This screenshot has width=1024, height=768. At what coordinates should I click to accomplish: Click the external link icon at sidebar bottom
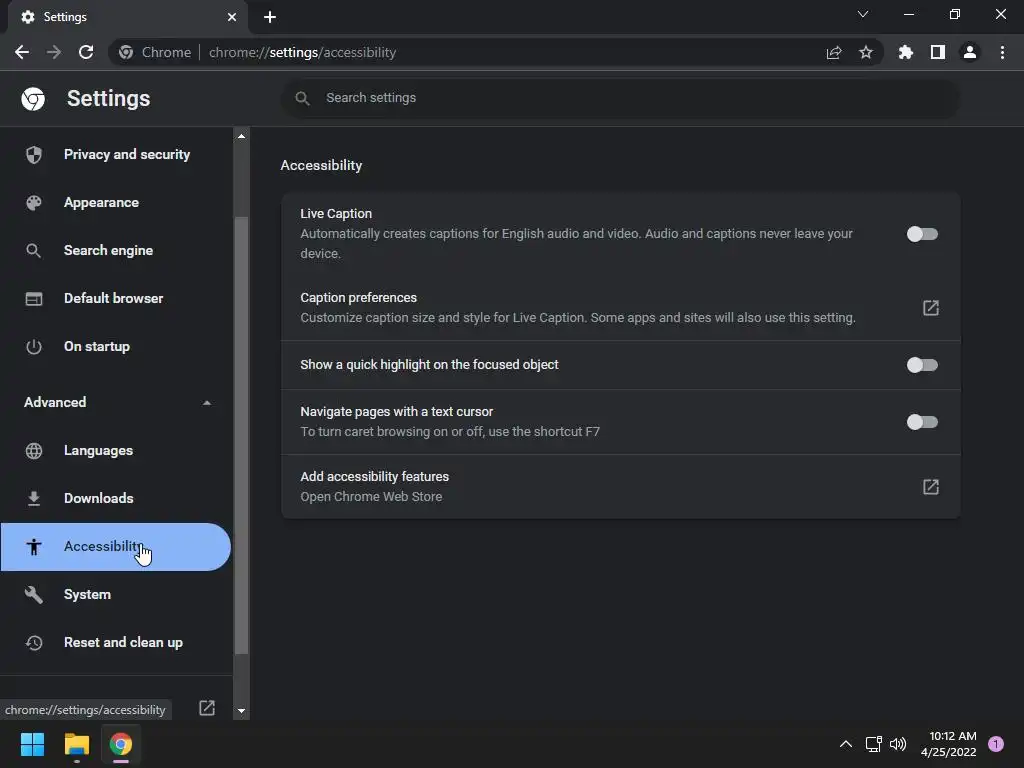(207, 708)
